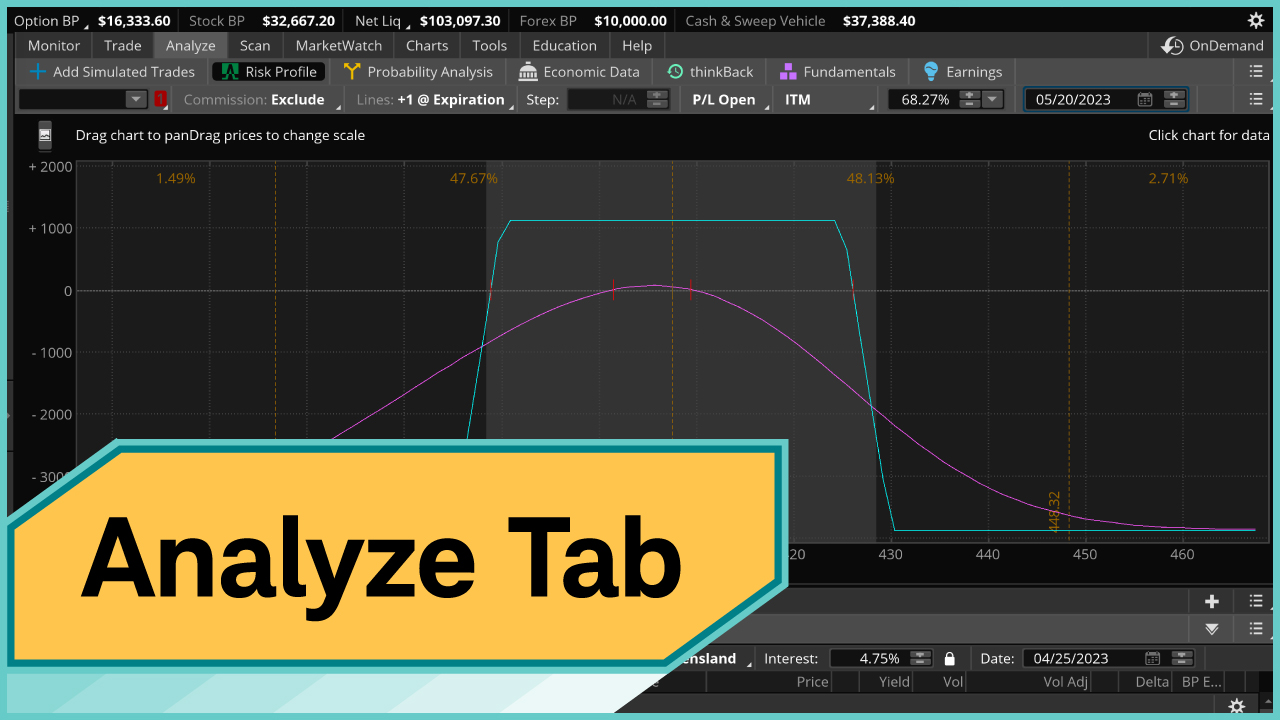This screenshot has height=720, width=1280.
Task: Switch to the MarketWatch tab
Action: pyautogui.click(x=338, y=46)
